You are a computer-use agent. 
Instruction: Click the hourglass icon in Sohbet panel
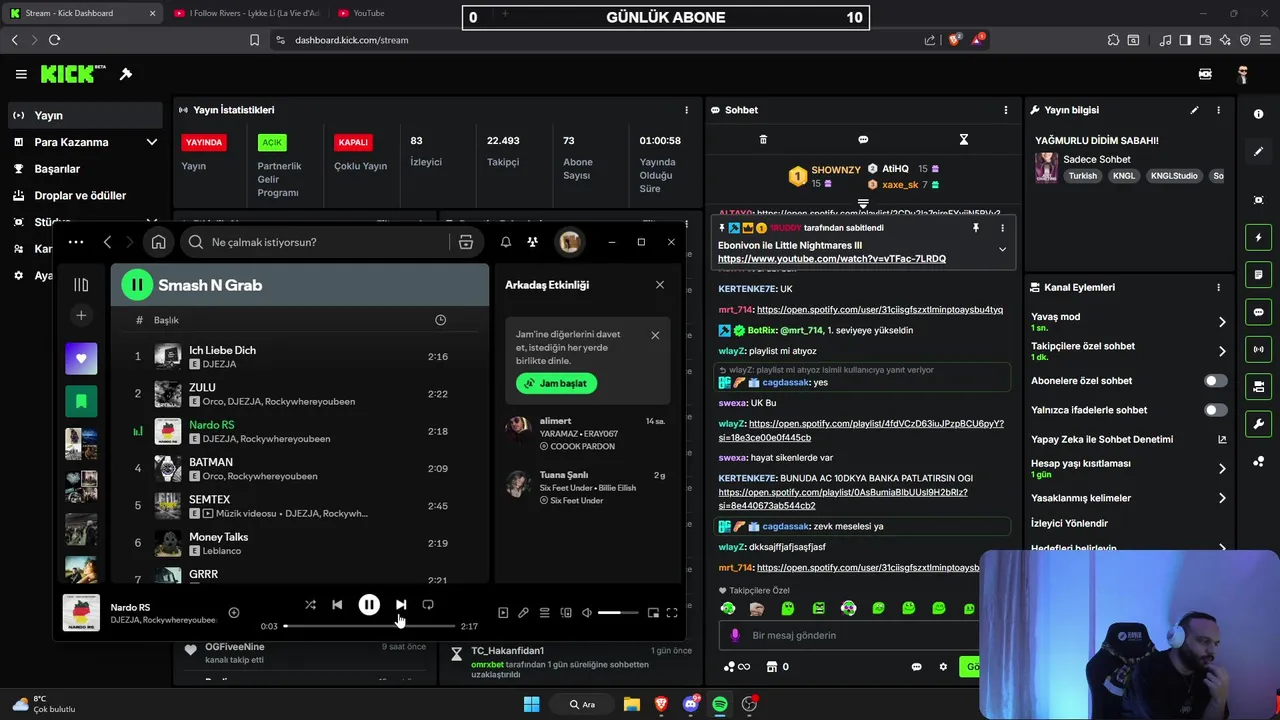pyautogui.click(x=964, y=140)
